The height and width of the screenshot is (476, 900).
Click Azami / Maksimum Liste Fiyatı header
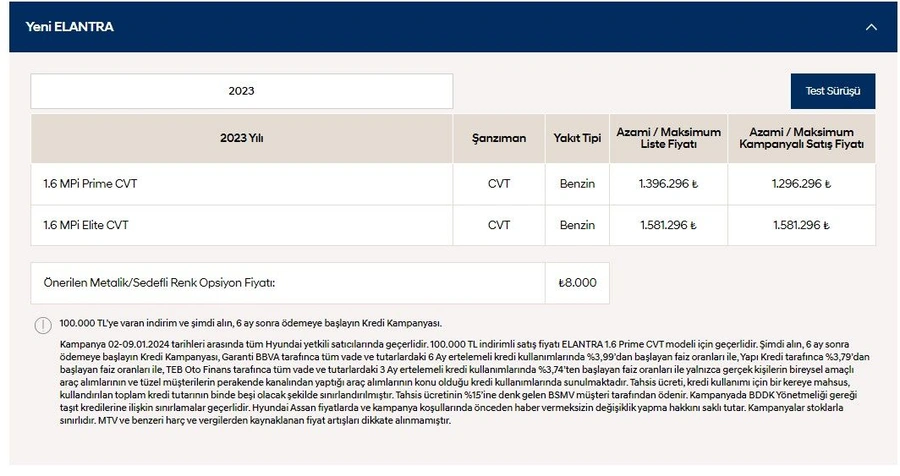669,138
